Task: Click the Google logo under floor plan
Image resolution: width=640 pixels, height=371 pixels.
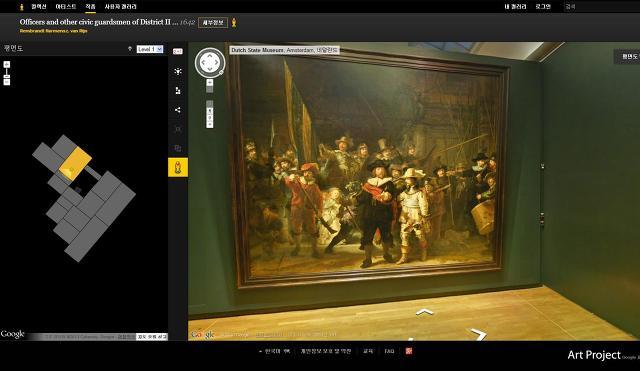Action: click(13, 334)
